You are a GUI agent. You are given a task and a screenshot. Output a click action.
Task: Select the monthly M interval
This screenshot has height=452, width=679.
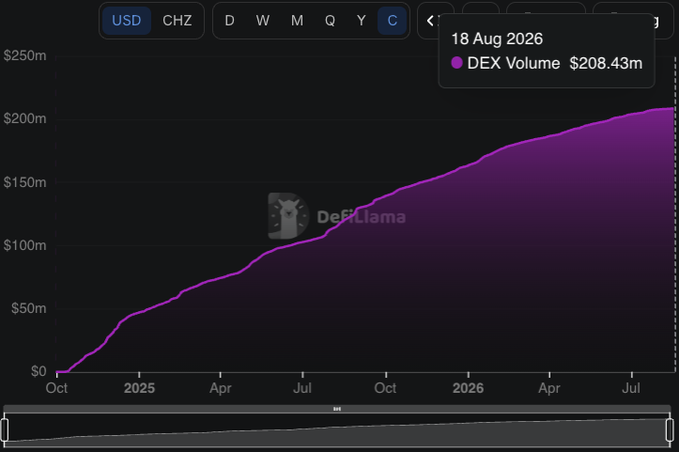point(297,20)
